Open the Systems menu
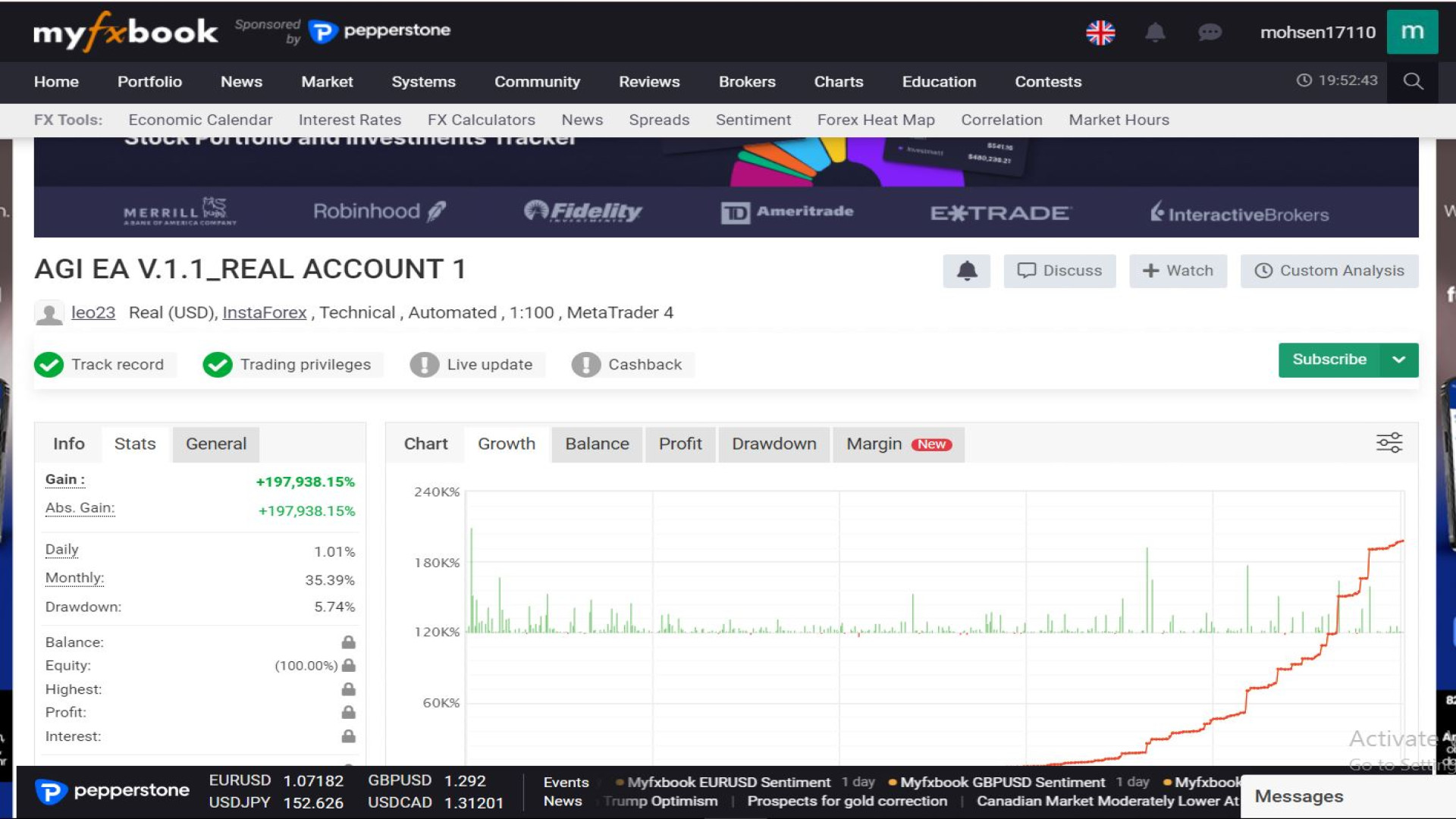This screenshot has width=1456, height=819. [423, 82]
